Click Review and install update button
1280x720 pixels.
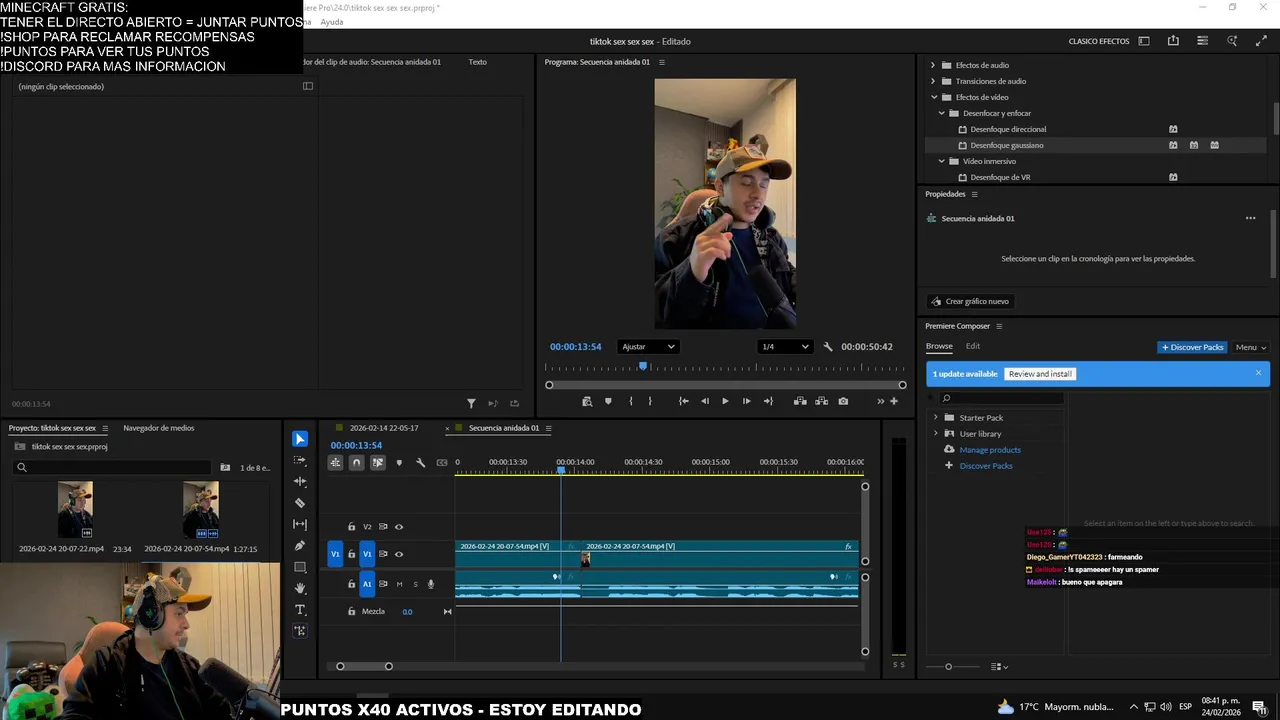(1040, 374)
